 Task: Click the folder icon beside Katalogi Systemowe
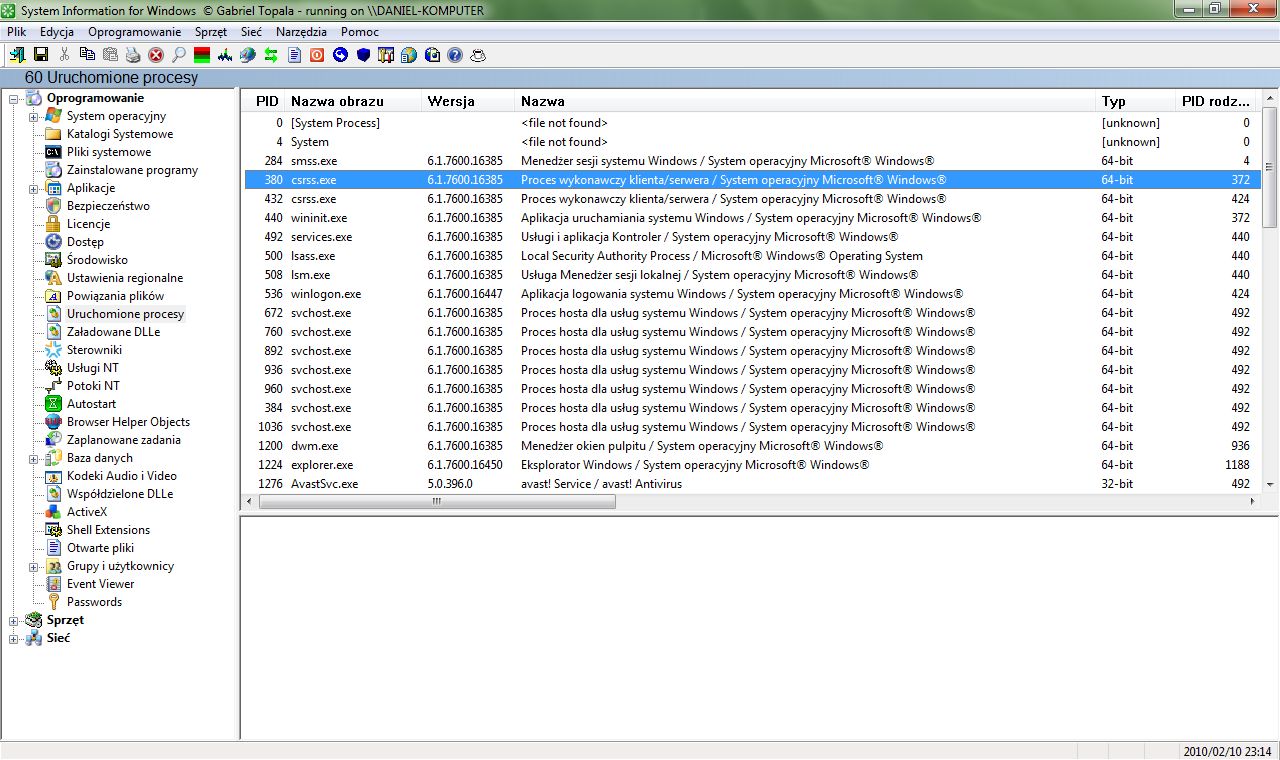pyautogui.click(x=53, y=134)
